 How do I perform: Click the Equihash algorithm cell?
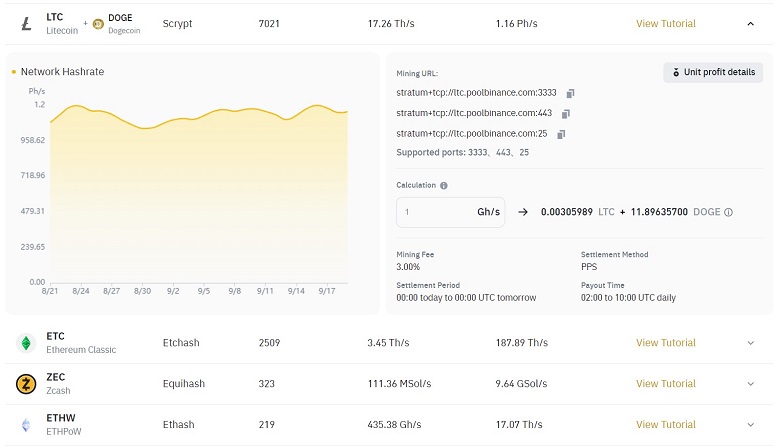pos(183,384)
